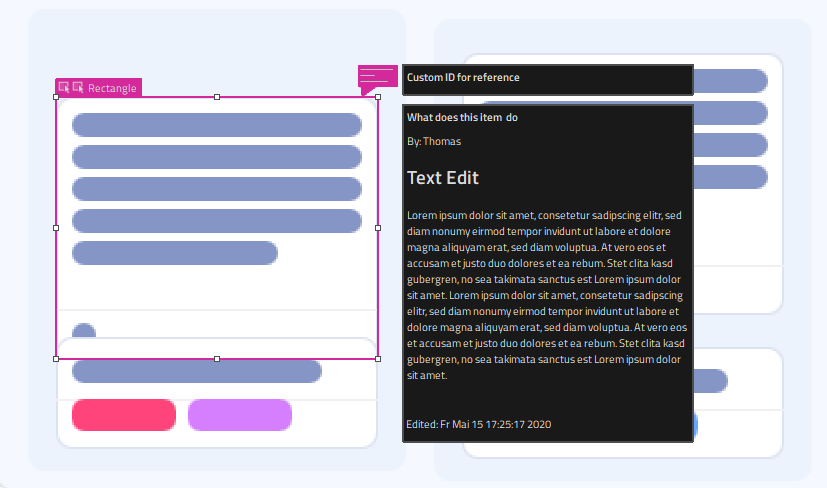Click the small round blue dot placeholder
The width and height of the screenshot is (827, 488).
[x=84, y=332]
